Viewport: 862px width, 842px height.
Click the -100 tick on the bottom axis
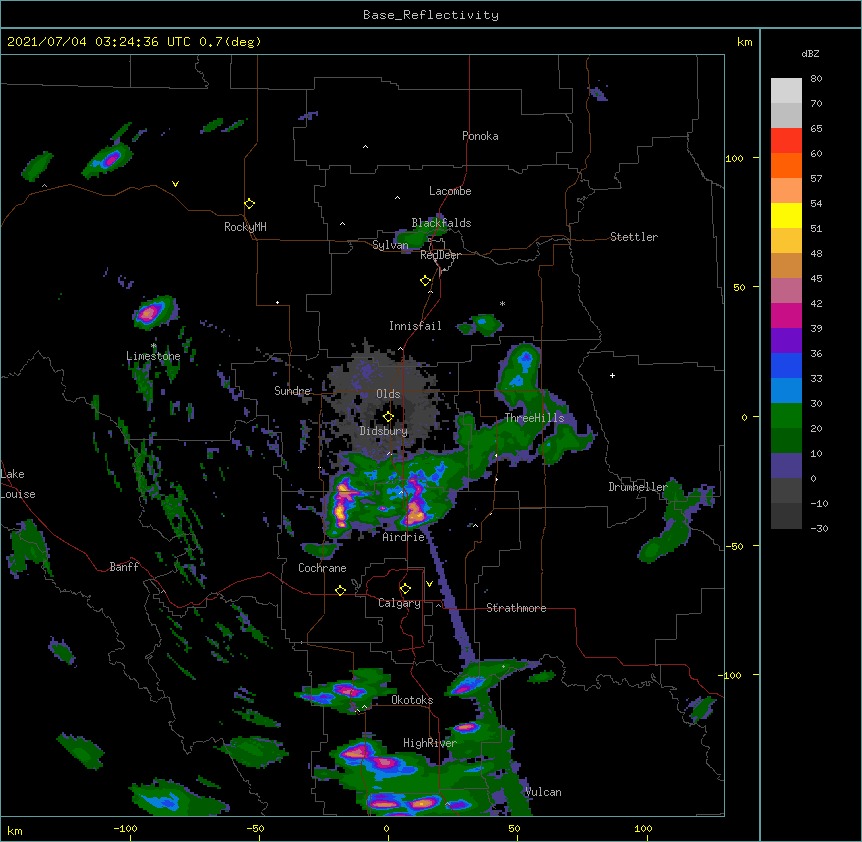(125, 828)
